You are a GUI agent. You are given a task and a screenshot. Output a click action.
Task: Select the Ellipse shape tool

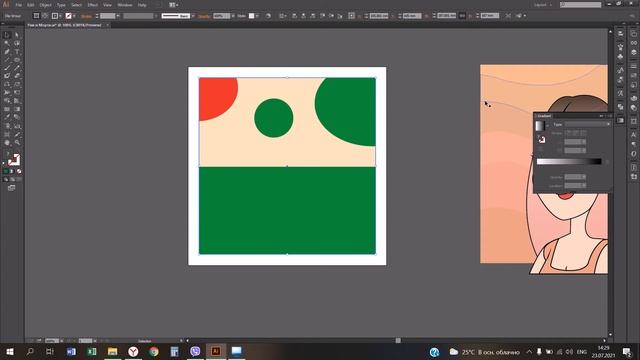point(17,60)
